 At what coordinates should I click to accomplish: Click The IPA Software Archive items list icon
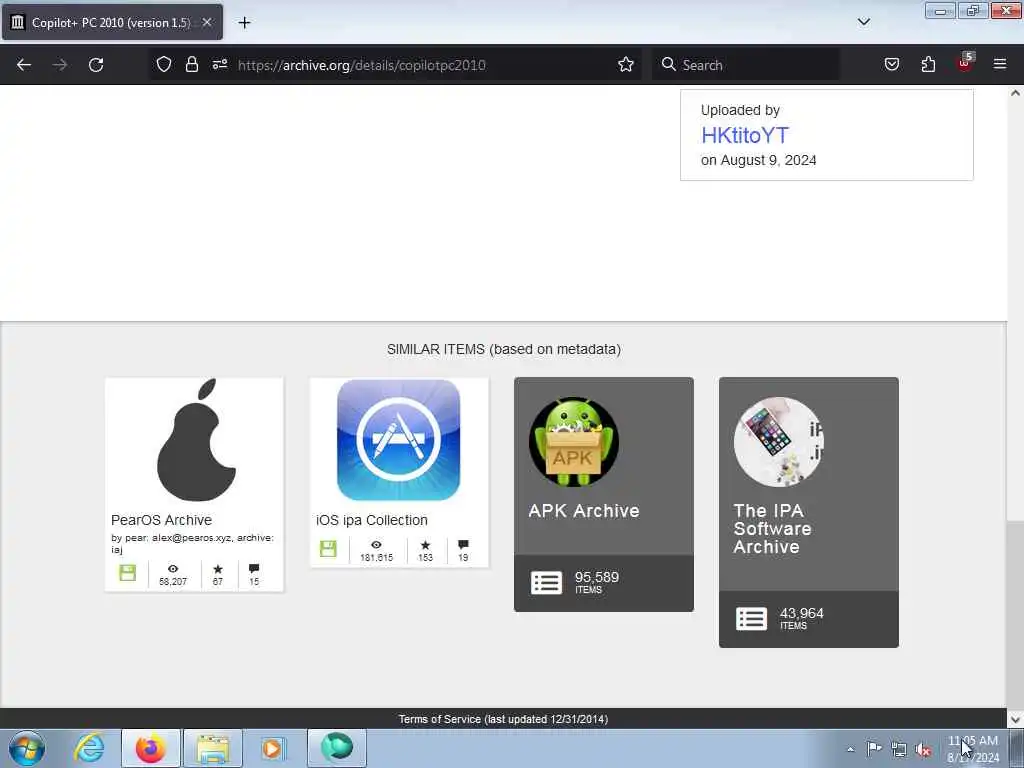point(751,618)
